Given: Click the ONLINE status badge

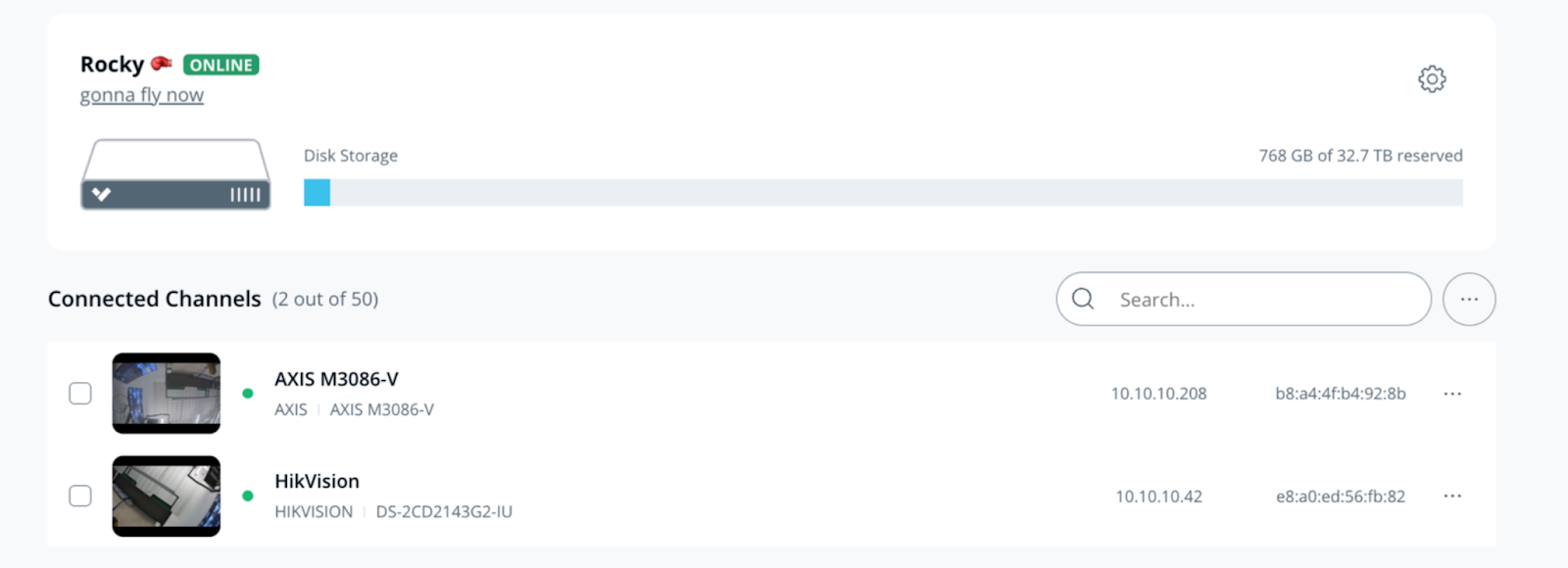Looking at the screenshot, I should (220, 65).
